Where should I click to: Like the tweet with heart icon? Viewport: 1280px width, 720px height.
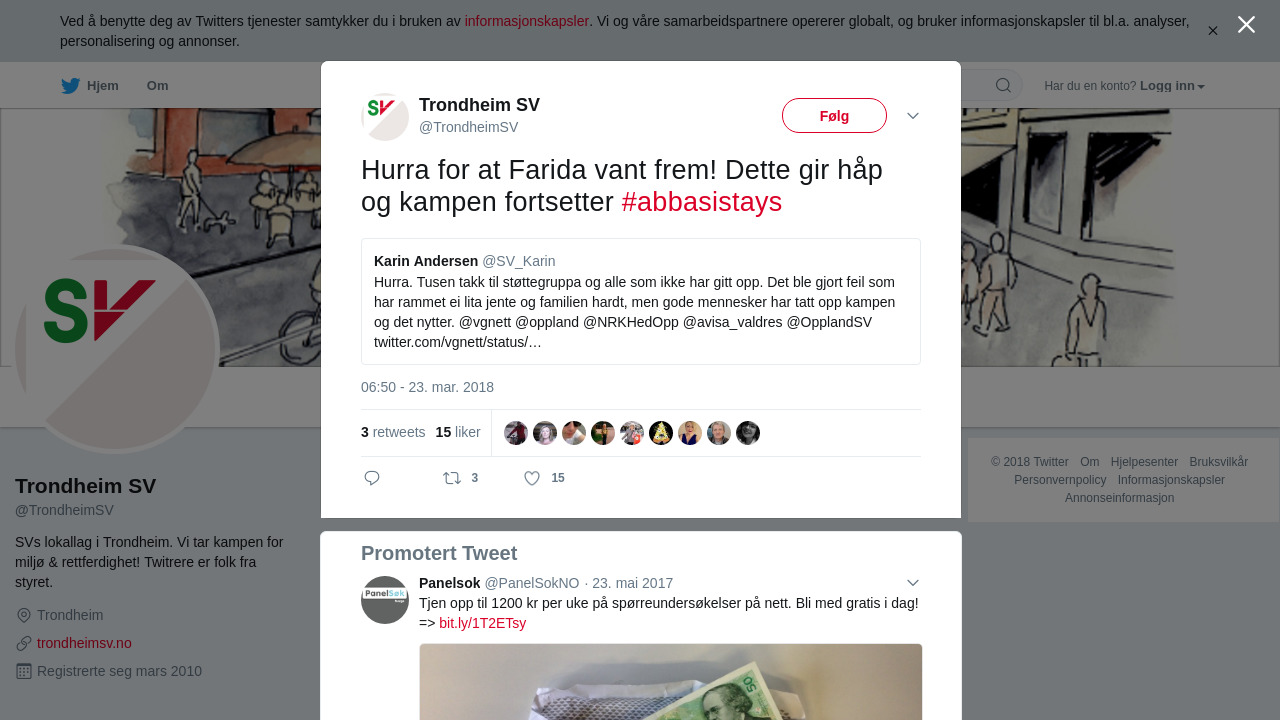point(532,478)
